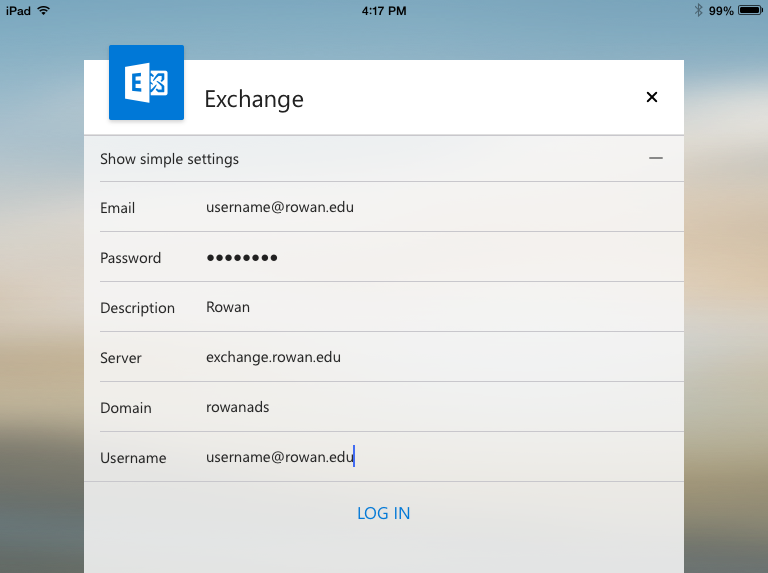Click the Email row label
Image resolution: width=768 pixels, height=573 pixels.
coord(117,208)
